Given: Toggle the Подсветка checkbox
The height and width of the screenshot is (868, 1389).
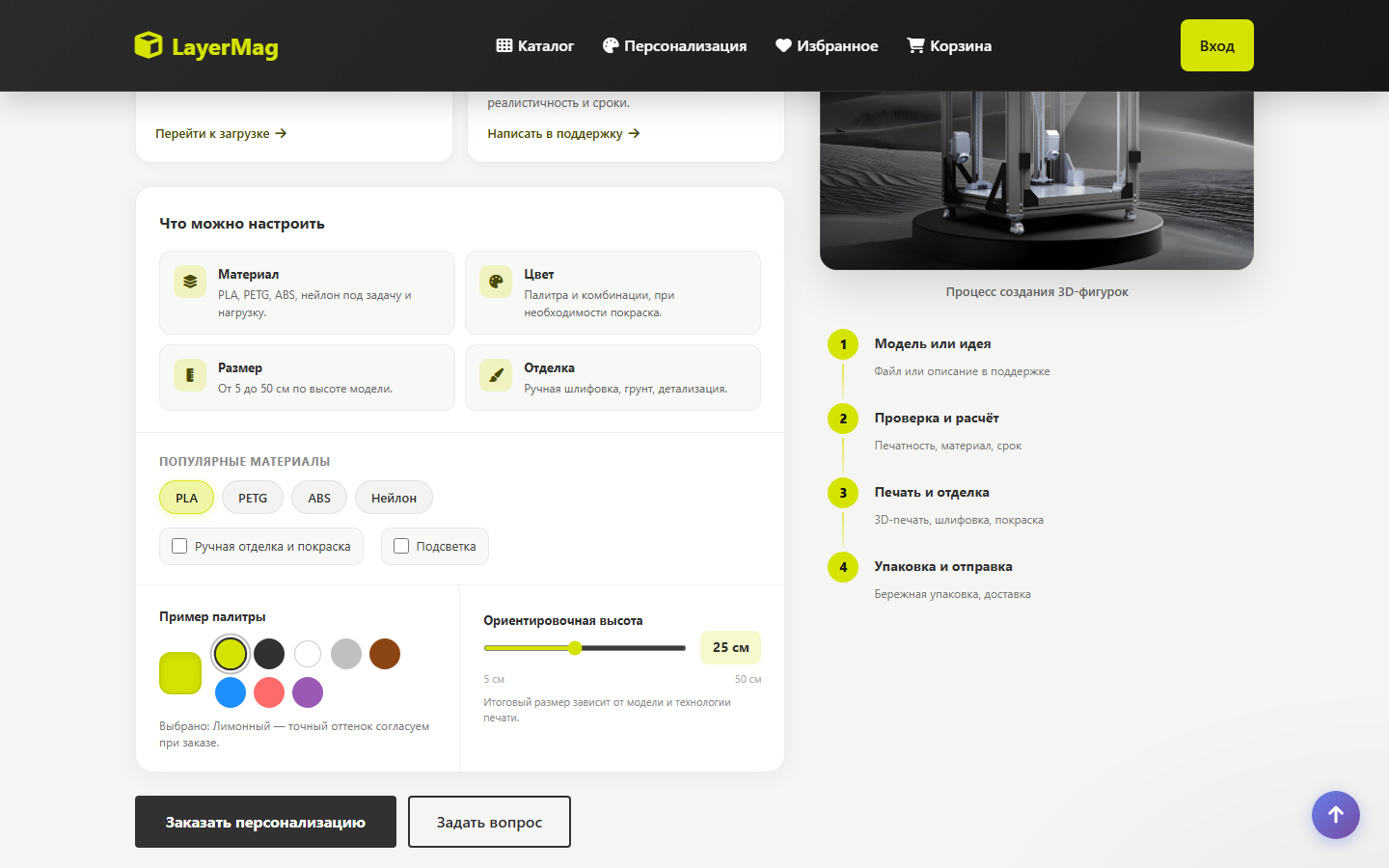Looking at the screenshot, I should coord(401,546).
